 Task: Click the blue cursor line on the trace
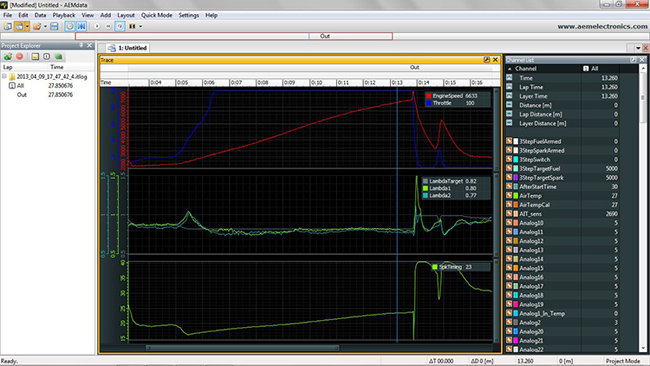point(397,216)
